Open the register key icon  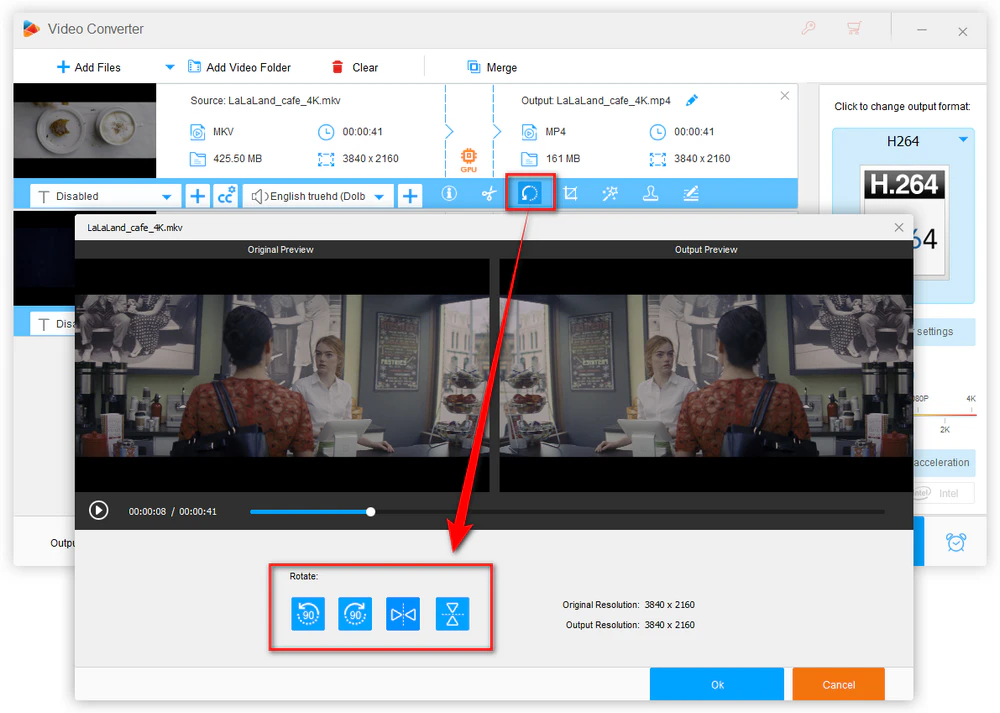[808, 28]
